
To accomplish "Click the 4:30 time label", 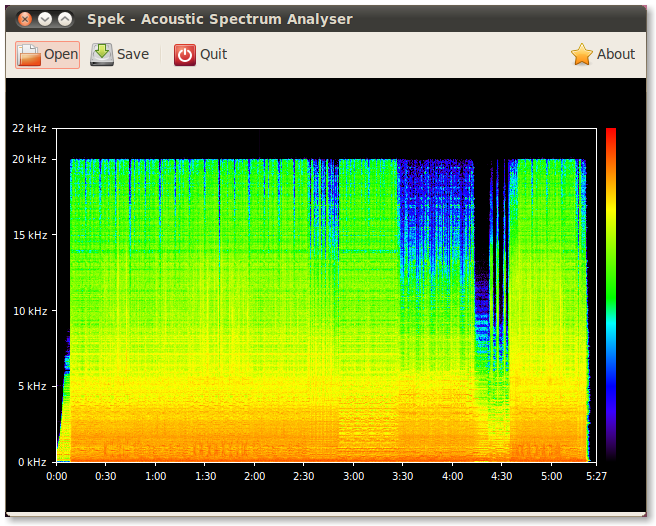I will tap(502, 477).
